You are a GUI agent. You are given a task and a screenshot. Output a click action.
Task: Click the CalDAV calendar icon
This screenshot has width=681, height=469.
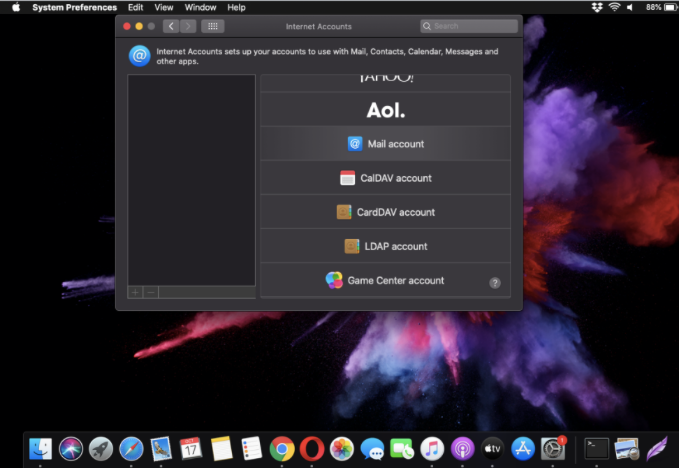(x=347, y=178)
